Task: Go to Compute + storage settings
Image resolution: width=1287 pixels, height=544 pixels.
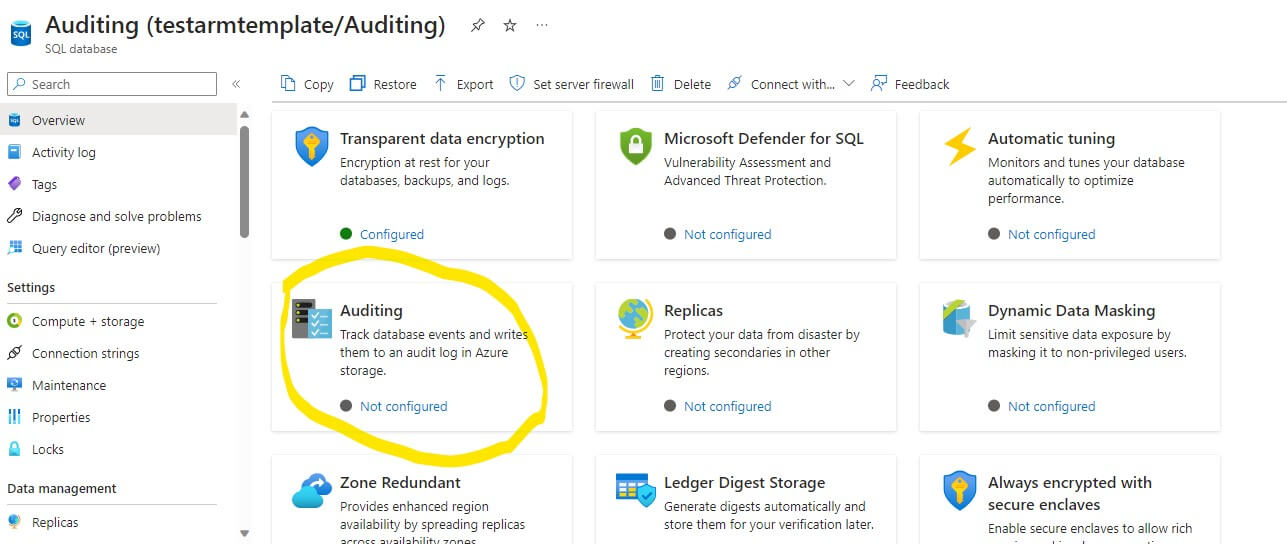Action: click(87, 321)
